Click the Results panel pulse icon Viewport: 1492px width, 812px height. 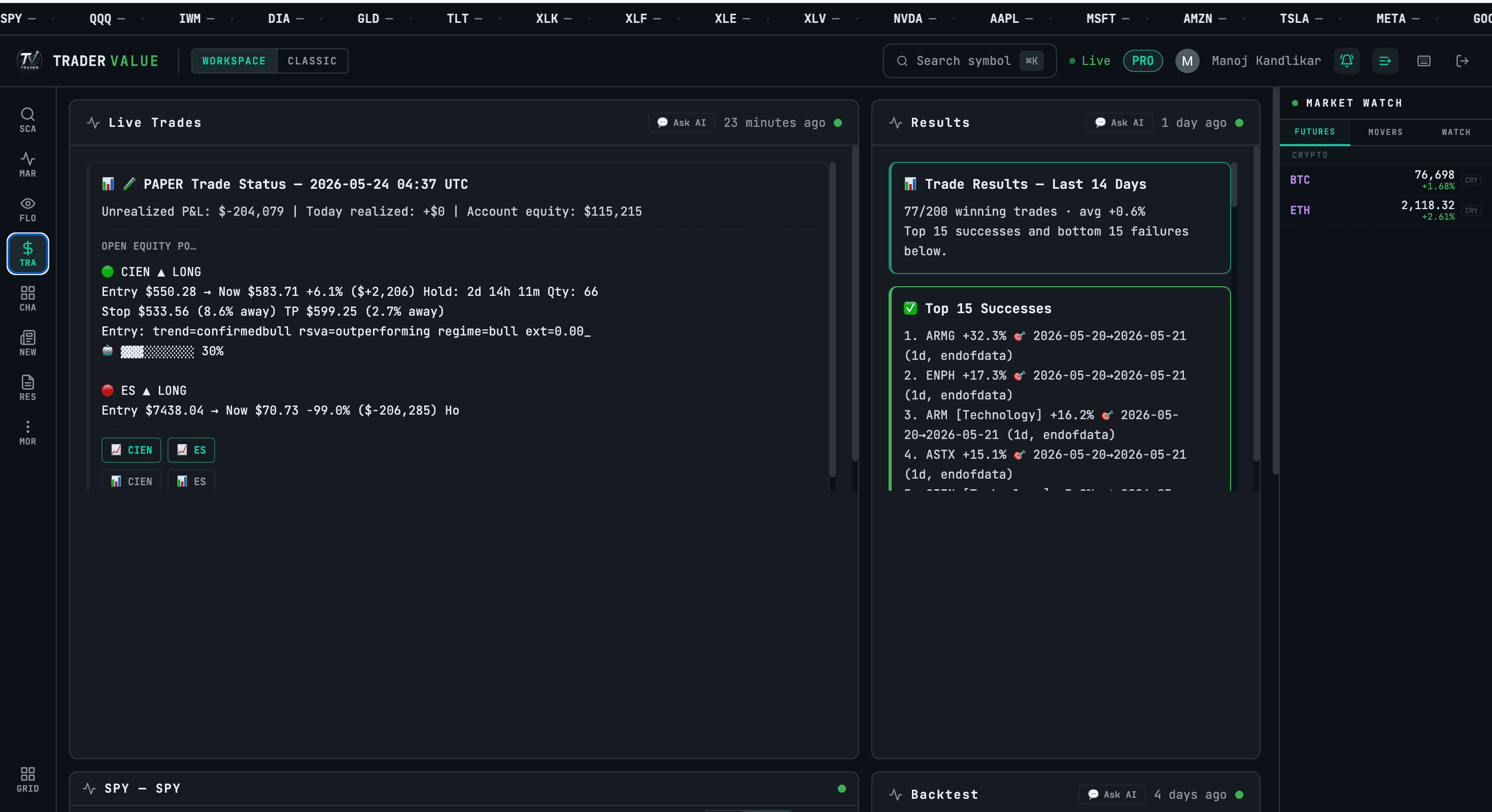pos(895,122)
